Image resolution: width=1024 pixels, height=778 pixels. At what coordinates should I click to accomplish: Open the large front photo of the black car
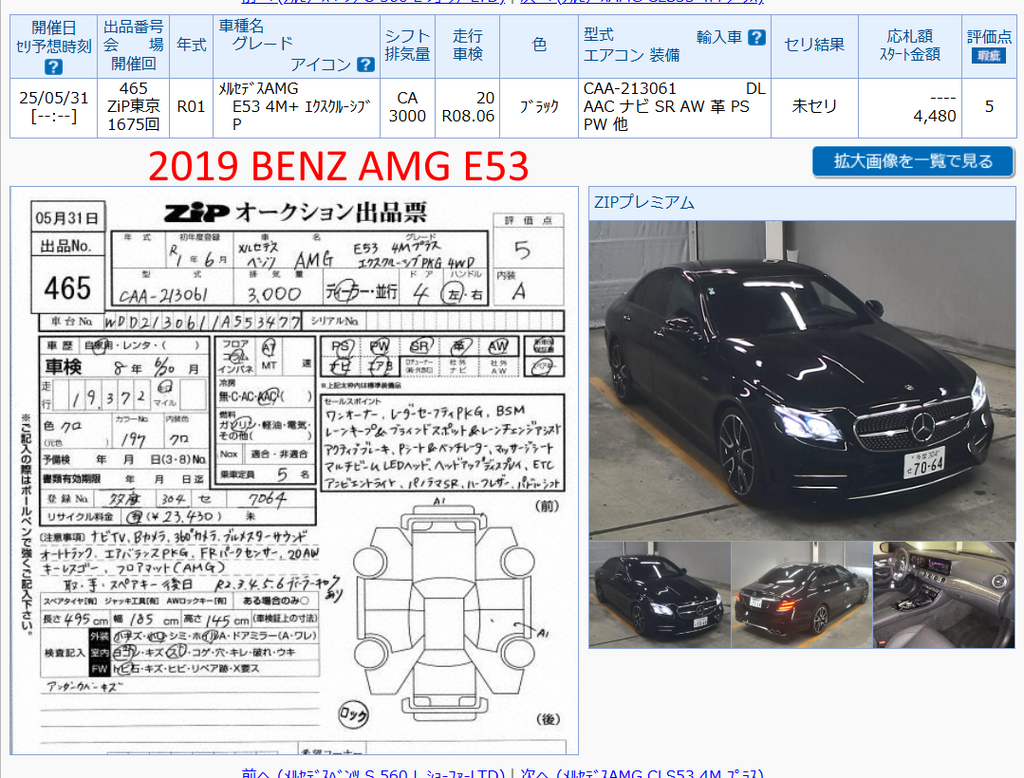pos(802,380)
